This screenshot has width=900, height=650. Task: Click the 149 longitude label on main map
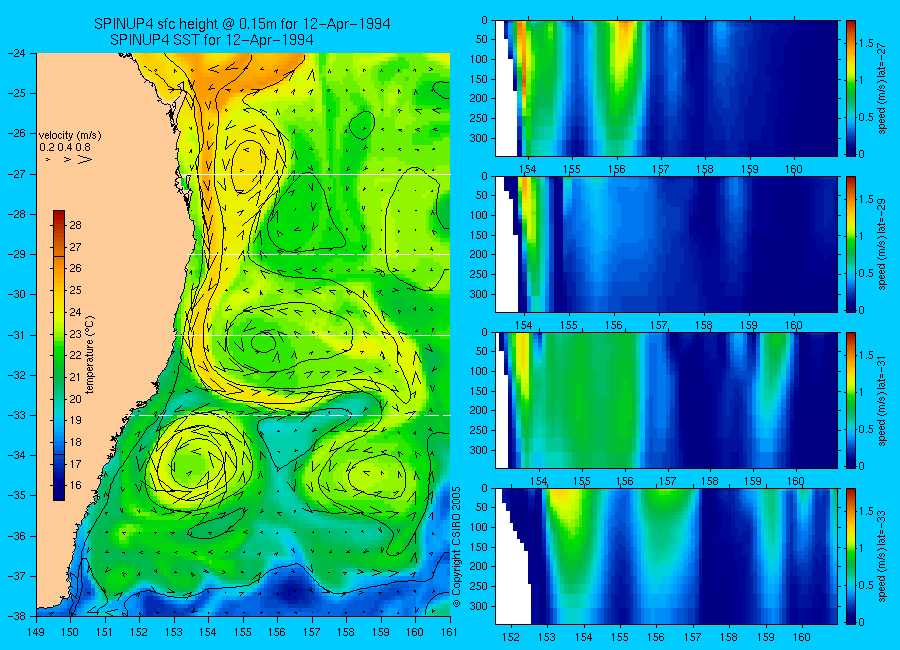pos(37,632)
